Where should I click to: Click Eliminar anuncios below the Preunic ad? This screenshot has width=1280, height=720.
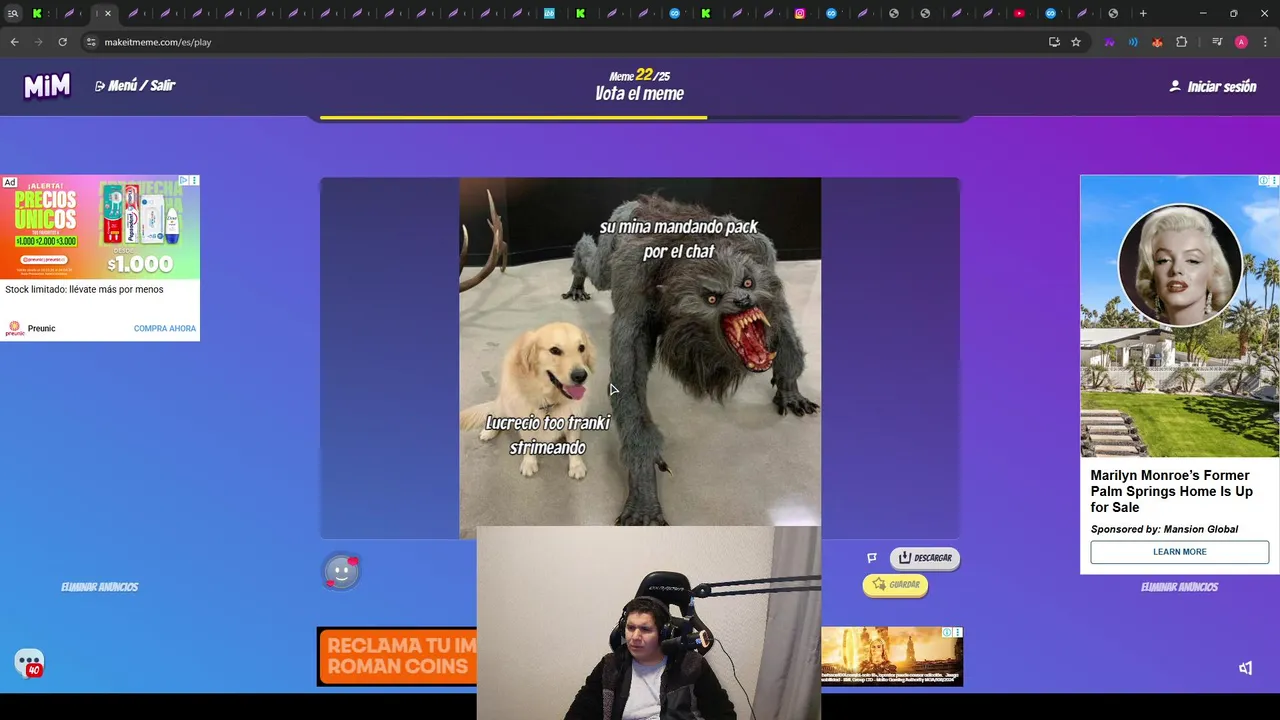[x=100, y=587]
